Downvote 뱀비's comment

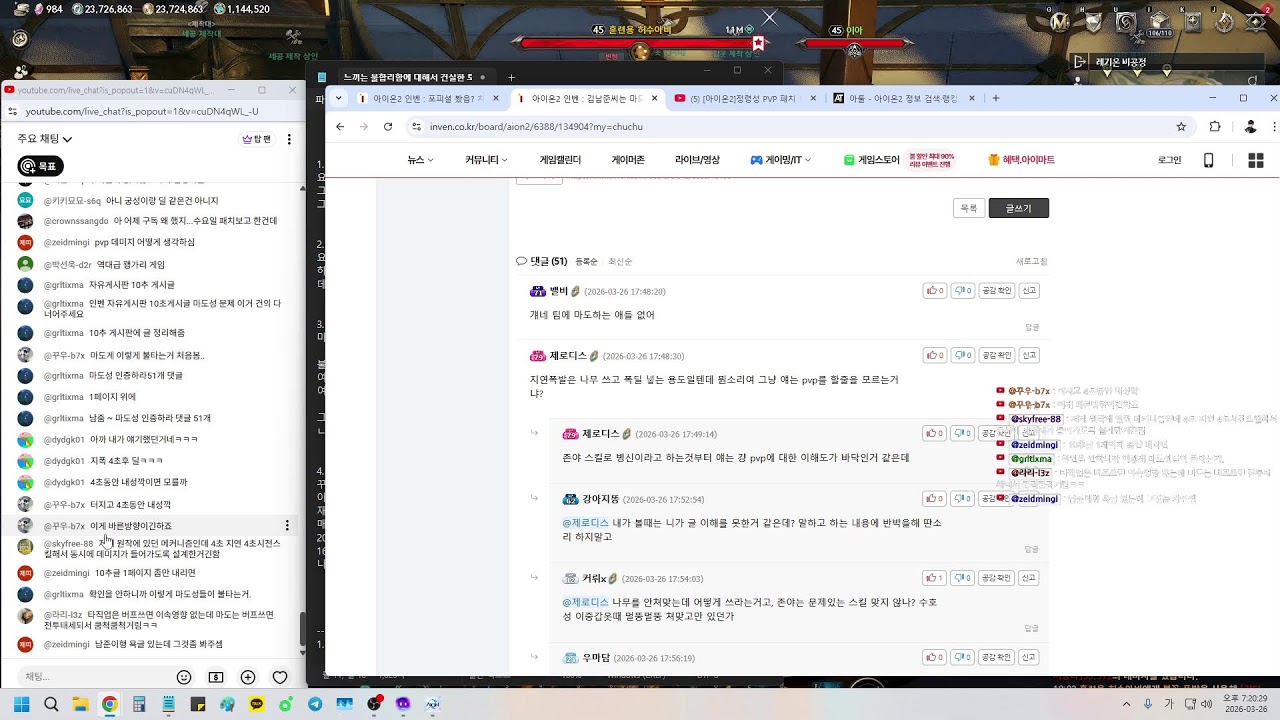(x=962, y=291)
